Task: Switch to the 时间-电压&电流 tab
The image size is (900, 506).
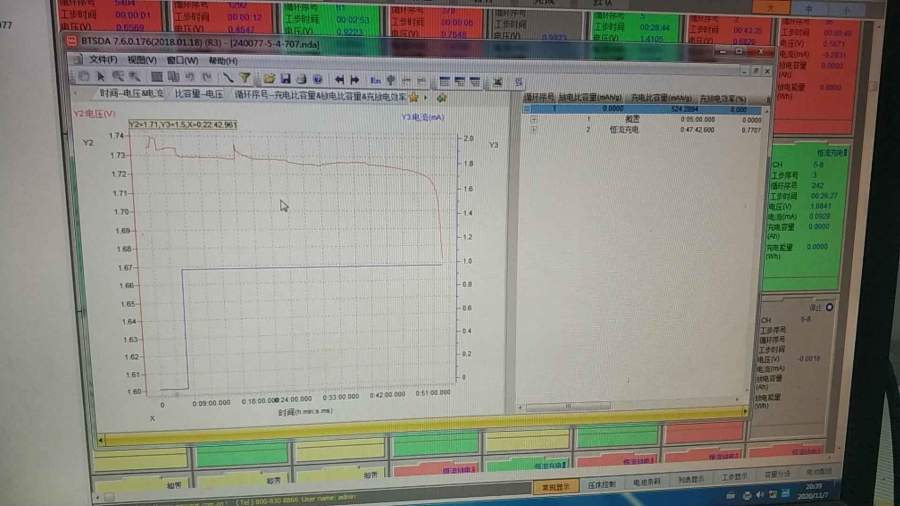Action: pos(129,96)
